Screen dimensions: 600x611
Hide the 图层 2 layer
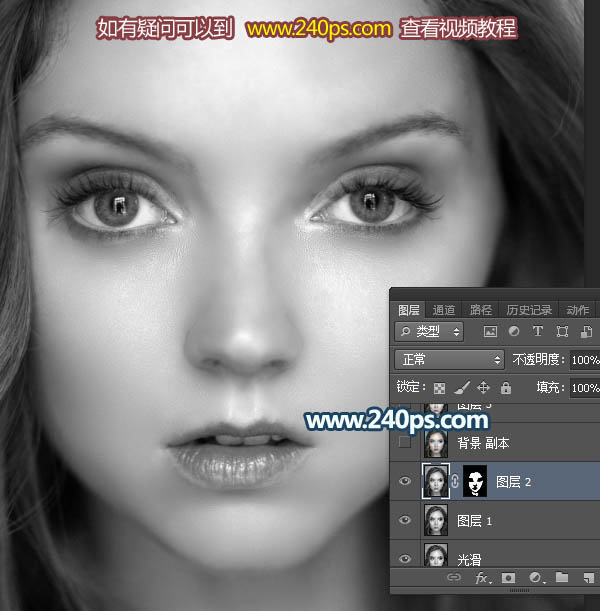point(404,481)
